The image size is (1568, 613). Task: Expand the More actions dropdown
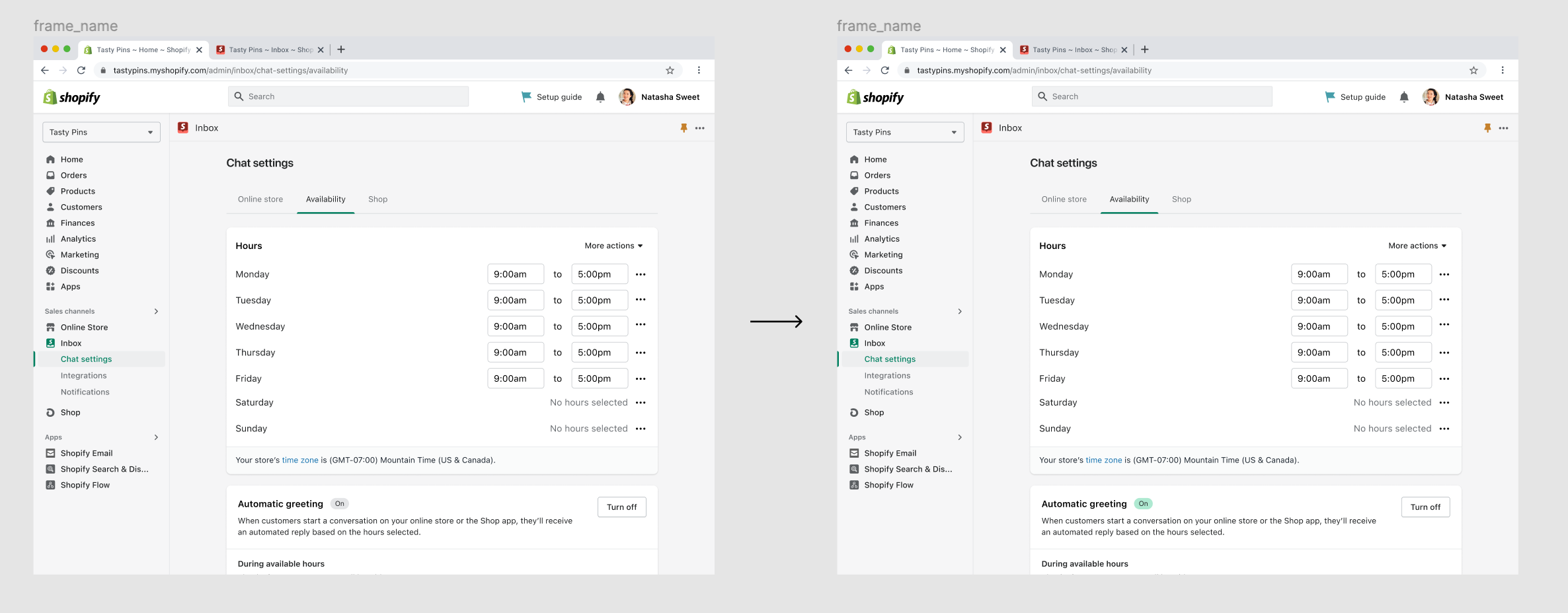point(612,245)
